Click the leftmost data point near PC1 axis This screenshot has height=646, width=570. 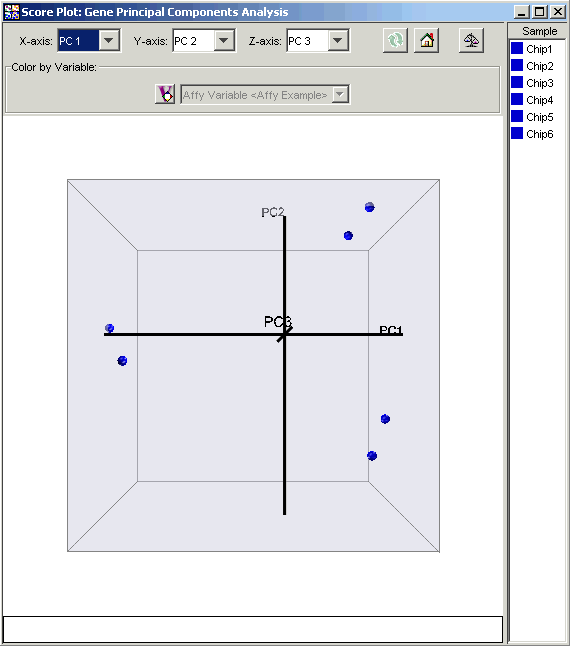point(109,328)
